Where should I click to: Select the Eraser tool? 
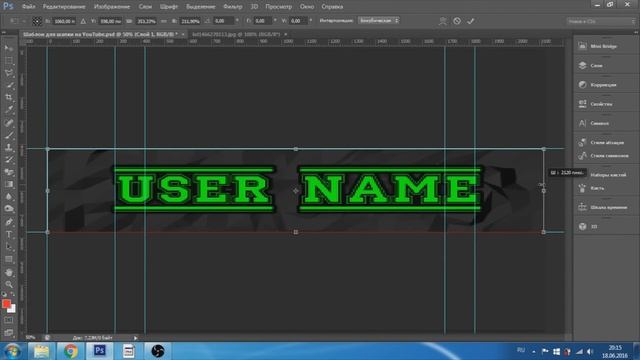click(9, 172)
